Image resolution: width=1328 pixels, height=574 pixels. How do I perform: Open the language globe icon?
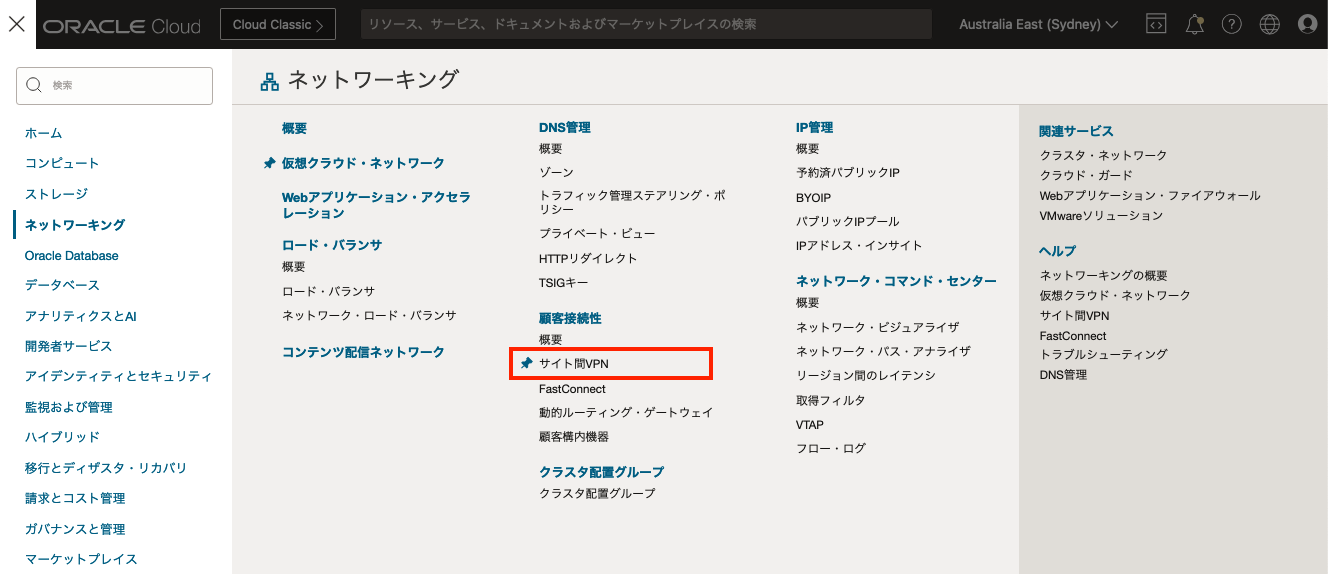point(1270,24)
